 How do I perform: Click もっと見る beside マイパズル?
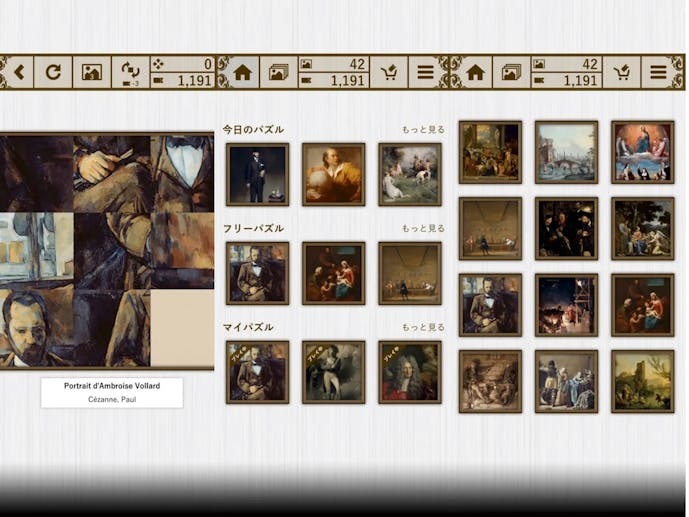pyautogui.click(x=423, y=327)
